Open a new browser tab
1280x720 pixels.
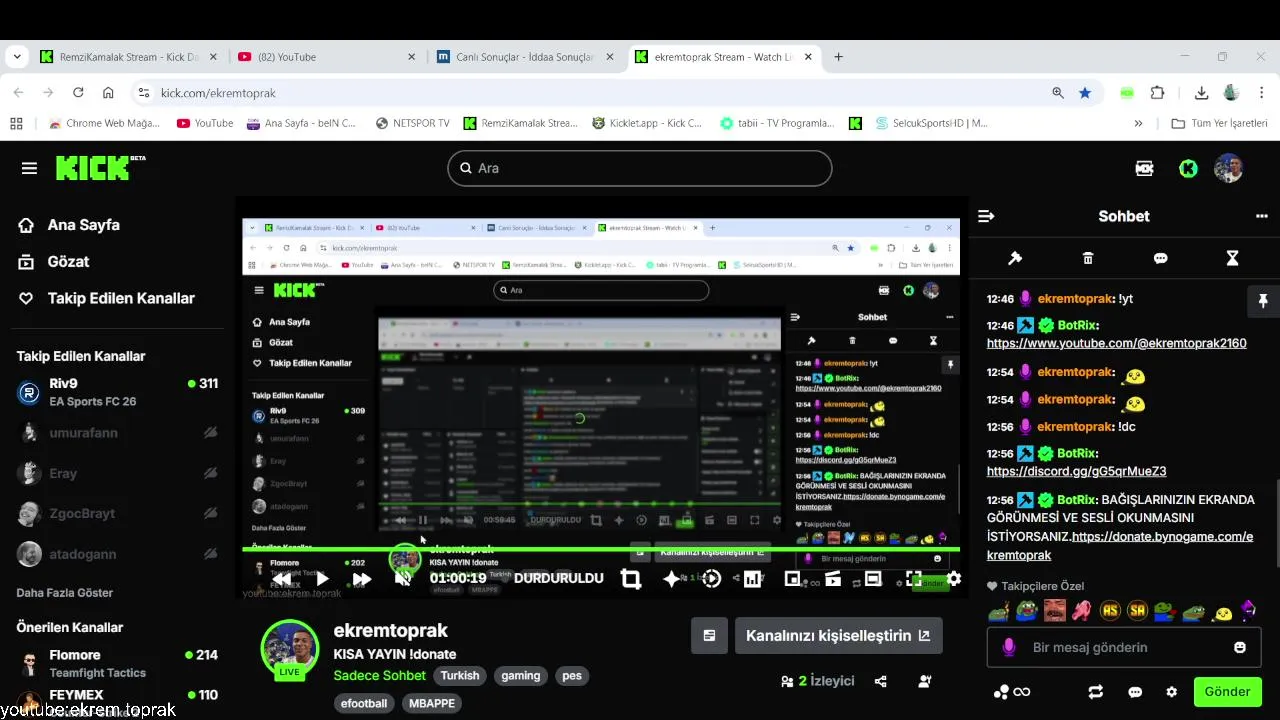838,57
